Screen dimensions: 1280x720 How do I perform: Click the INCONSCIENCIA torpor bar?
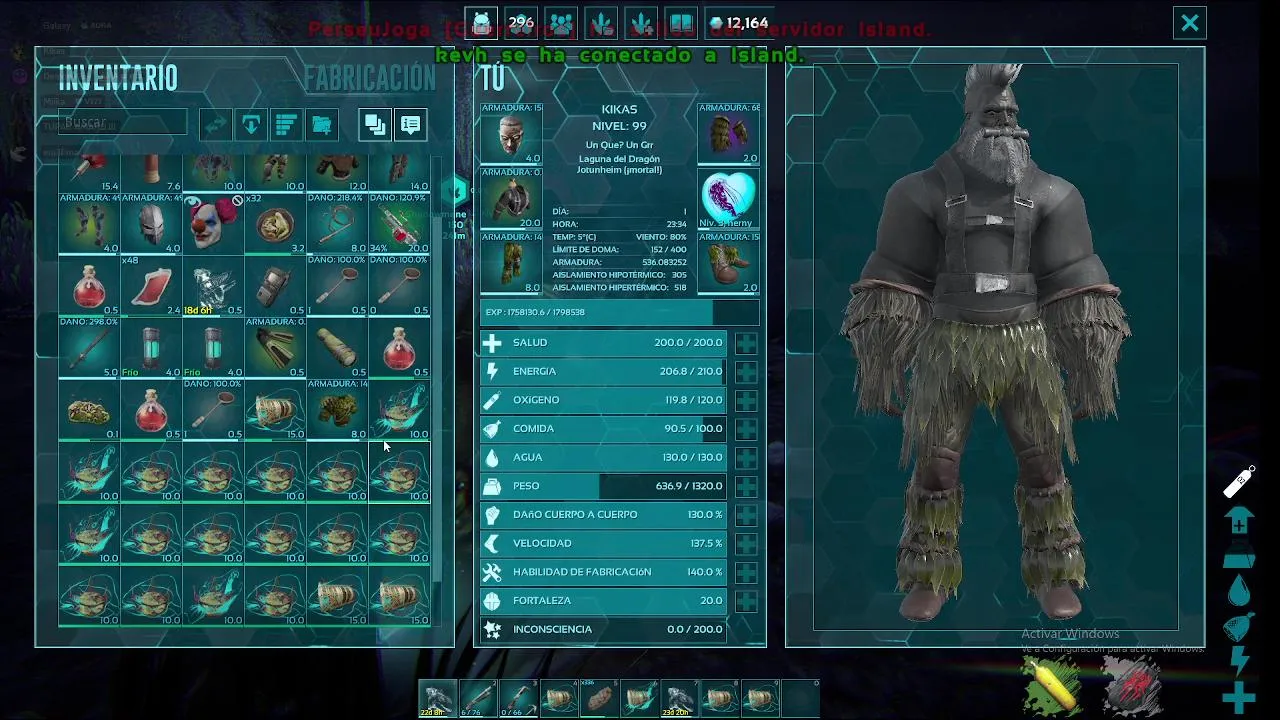[605, 629]
